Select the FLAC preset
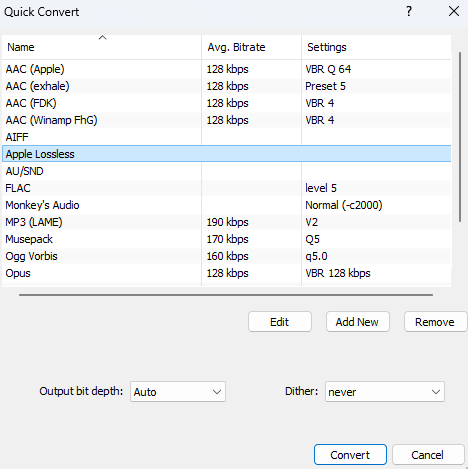This screenshot has height=469, width=468. click(x=227, y=188)
